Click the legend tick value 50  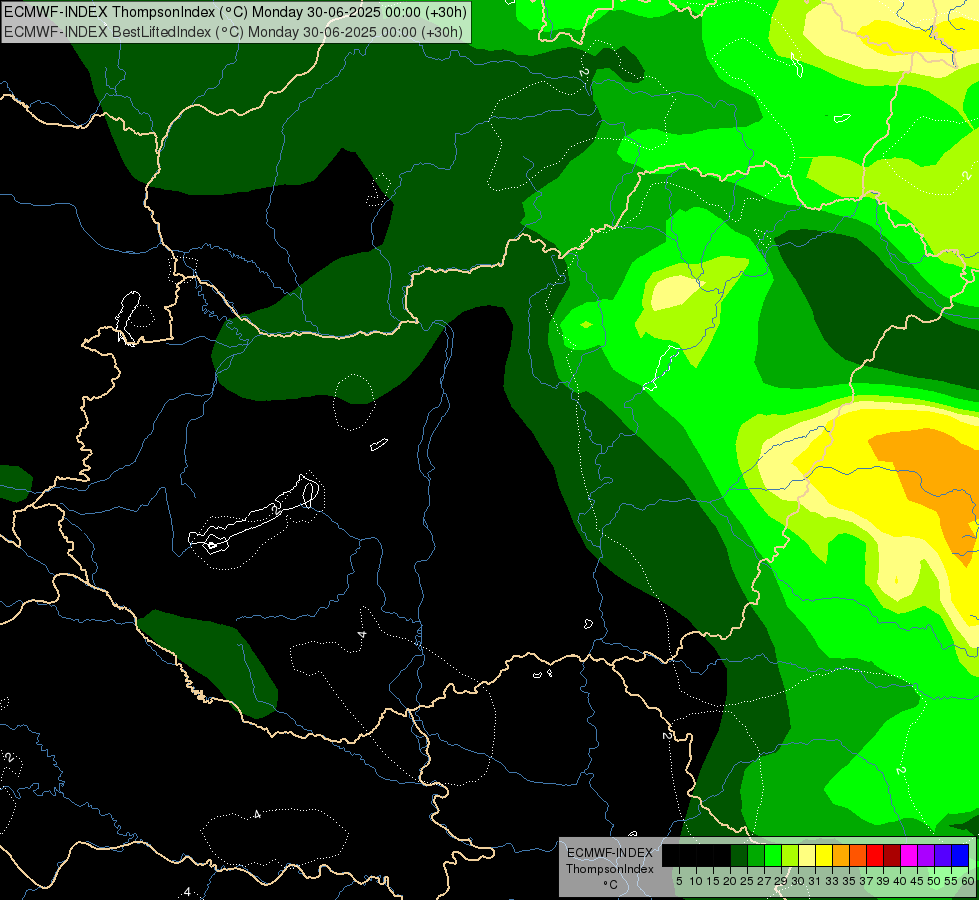[934, 881]
